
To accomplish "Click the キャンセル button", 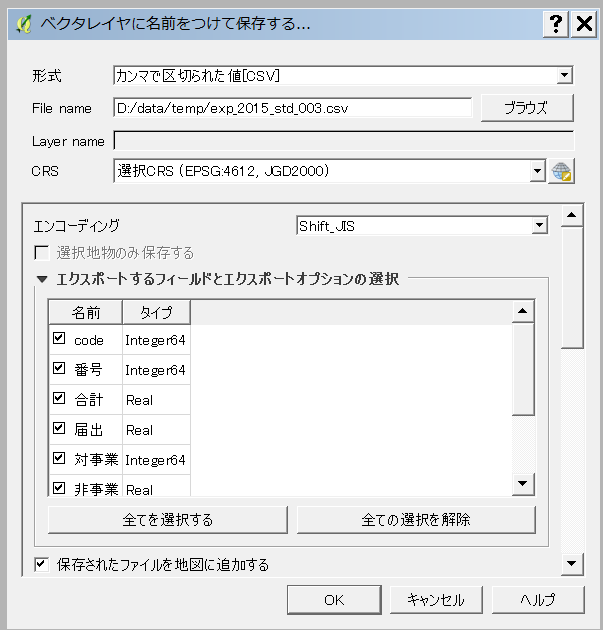I will point(436,599).
